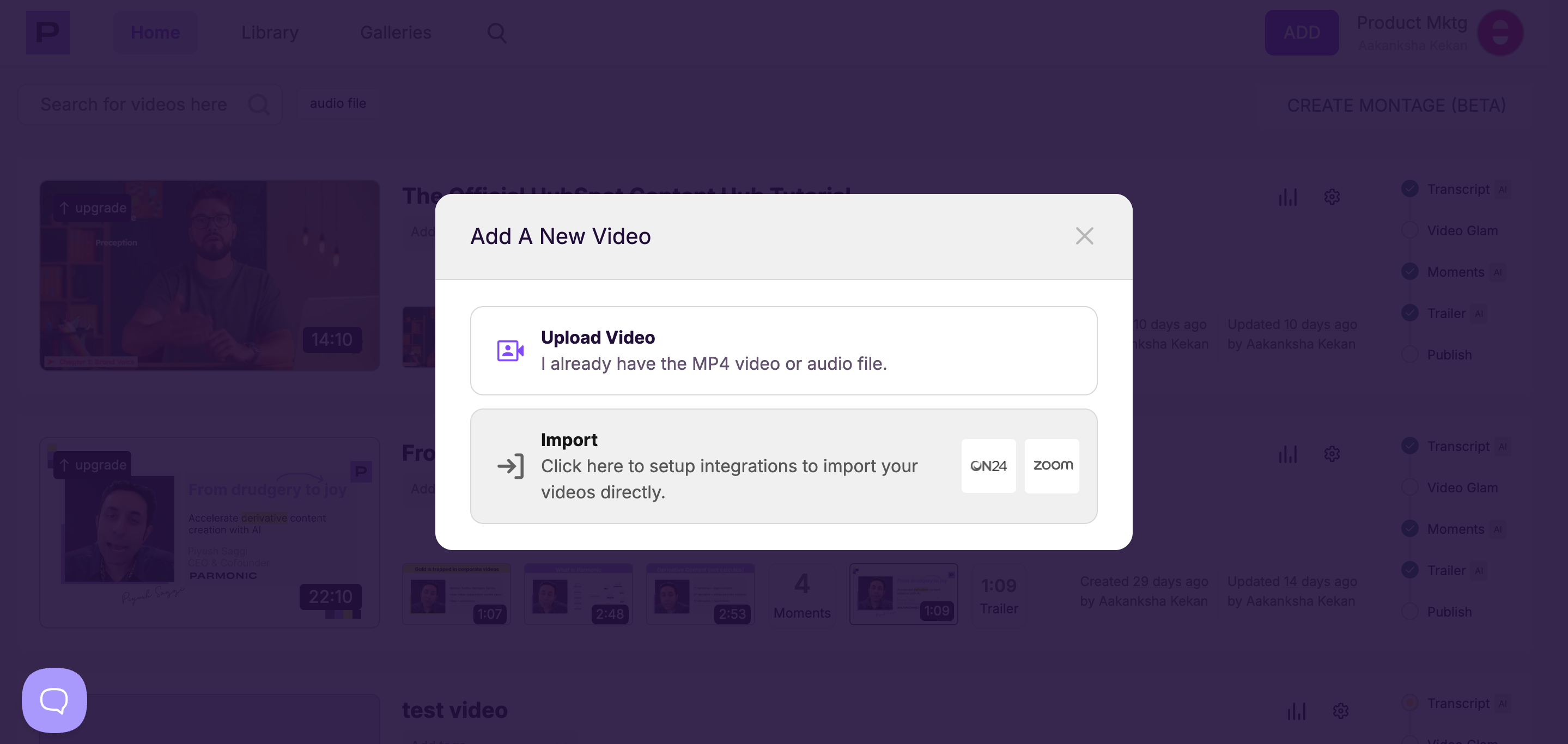This screenshot has height=744, width=1568.
Task: Toggle Moments check on second video
Action: (1410, 529)
